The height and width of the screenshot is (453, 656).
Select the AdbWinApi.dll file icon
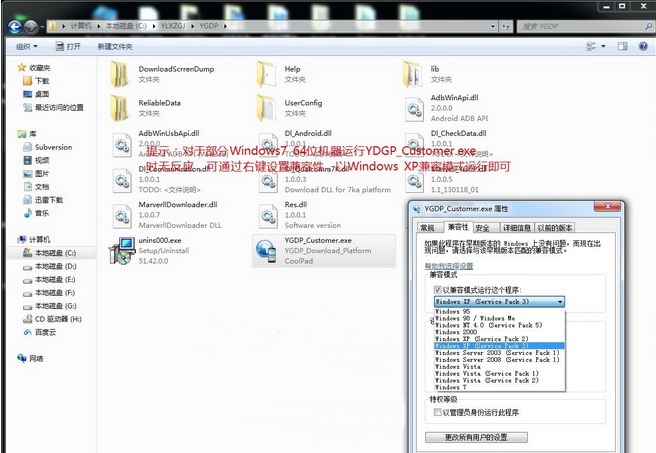tap(414, 109)
